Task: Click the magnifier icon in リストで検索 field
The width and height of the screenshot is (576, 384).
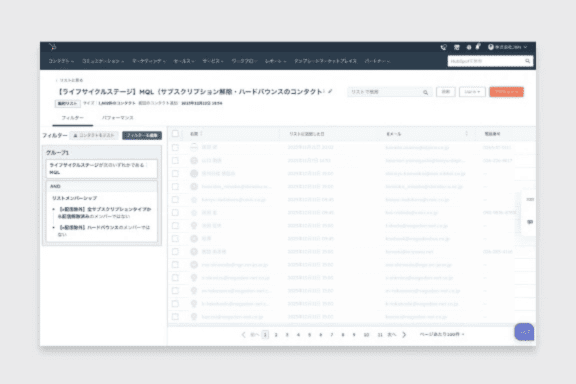Action: [x=425, y=92]
